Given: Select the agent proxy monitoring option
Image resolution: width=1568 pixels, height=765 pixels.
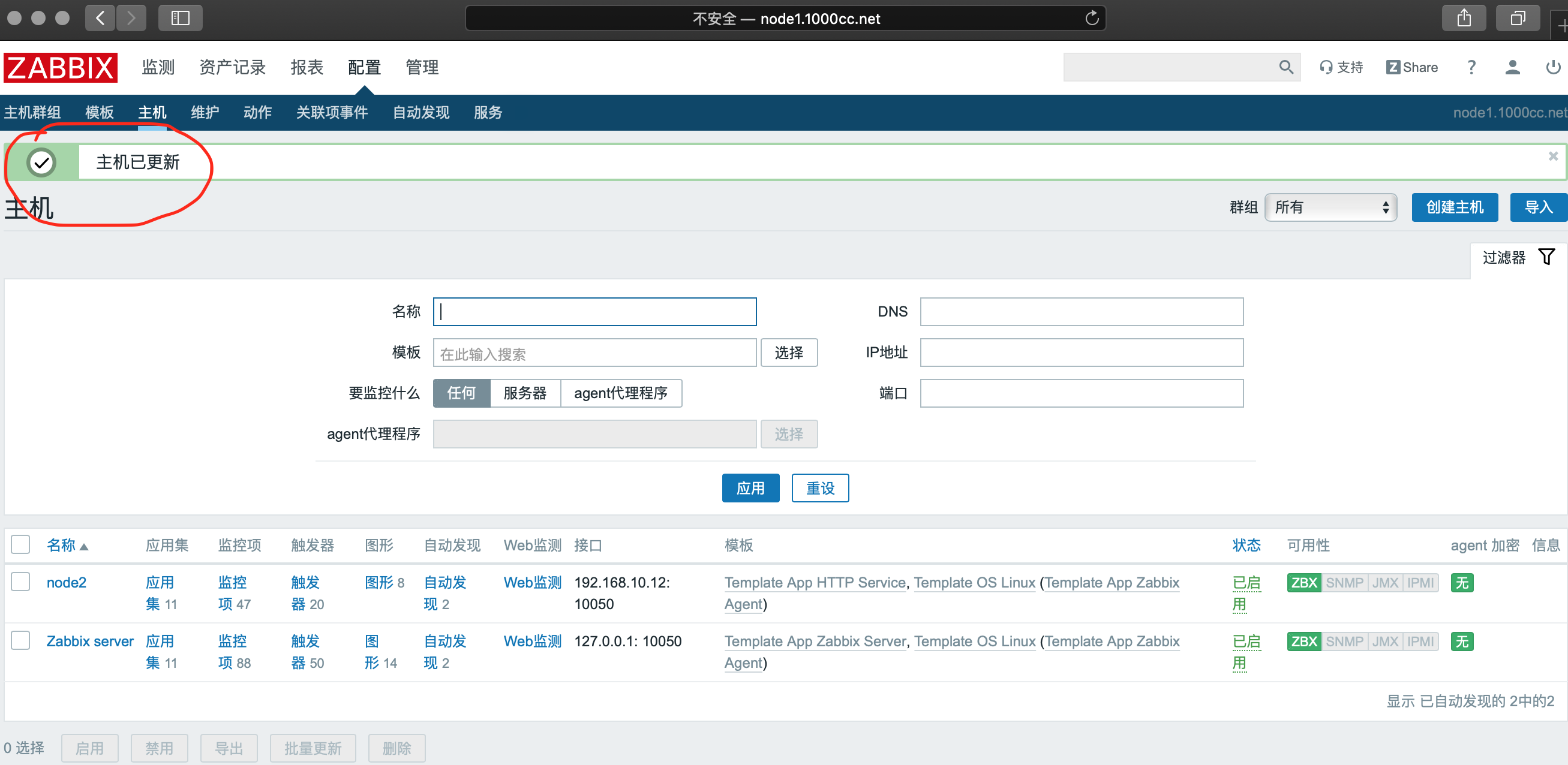Looking at the screenshot, I should (620, 393).
